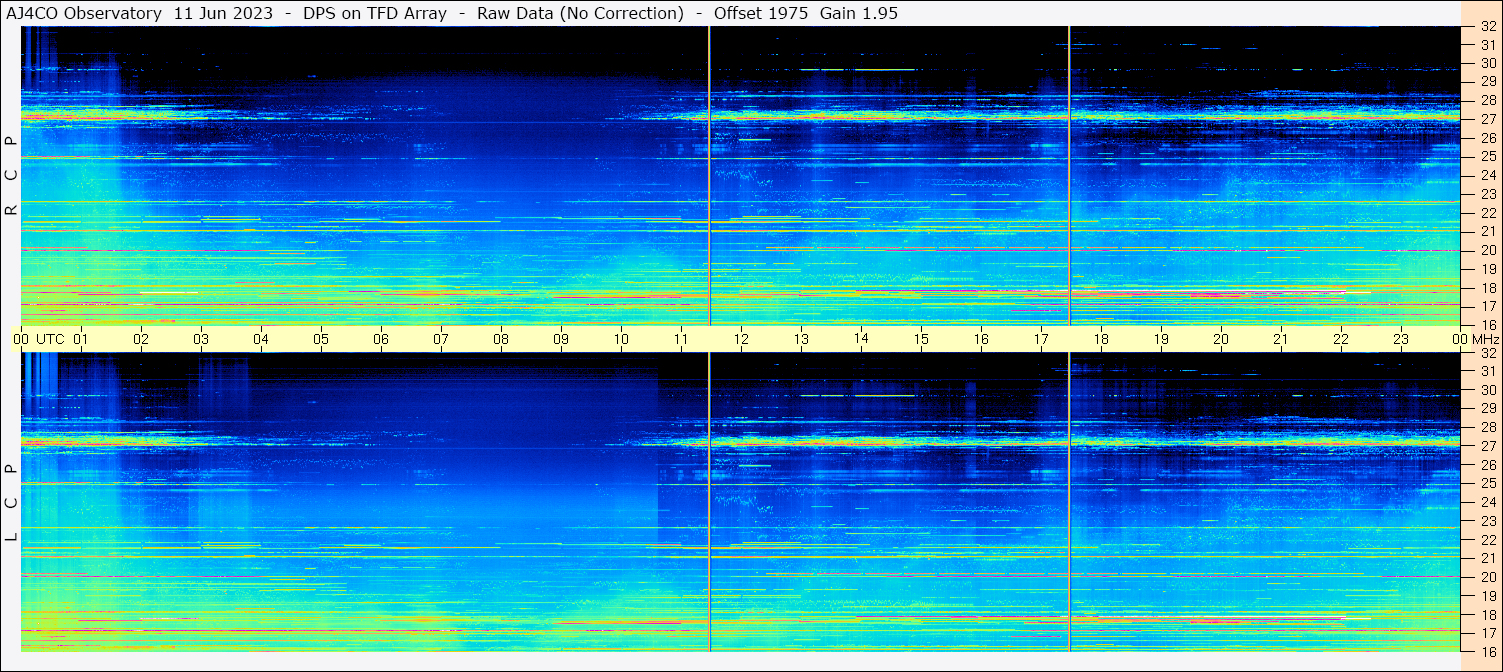Image resolution: width=1503 pixels, height=672 pixels.
Task: Click the vertical marker line in the LCP panel near 17:30
Action: point(1069,502)
